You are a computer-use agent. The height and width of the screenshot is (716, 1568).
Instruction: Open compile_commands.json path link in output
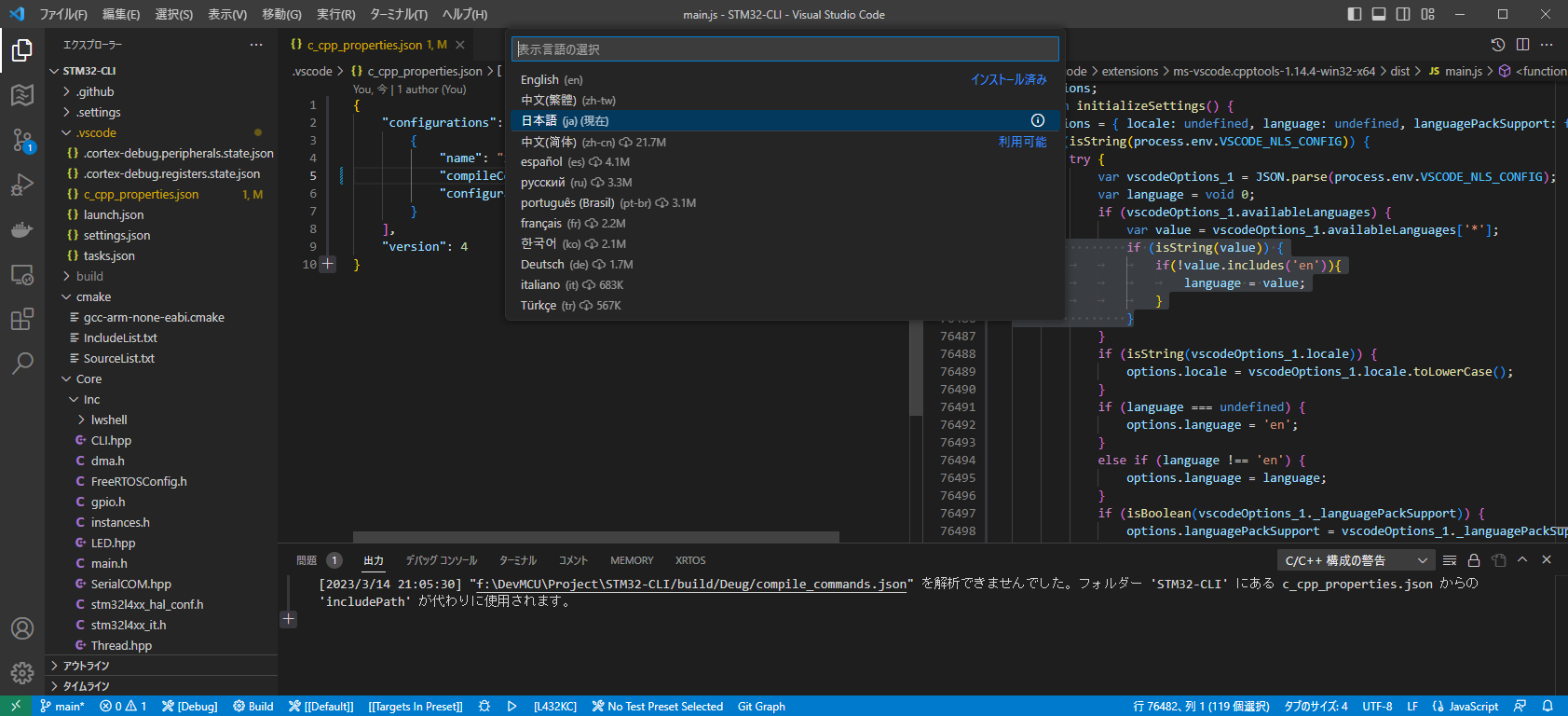click(691, 584)
